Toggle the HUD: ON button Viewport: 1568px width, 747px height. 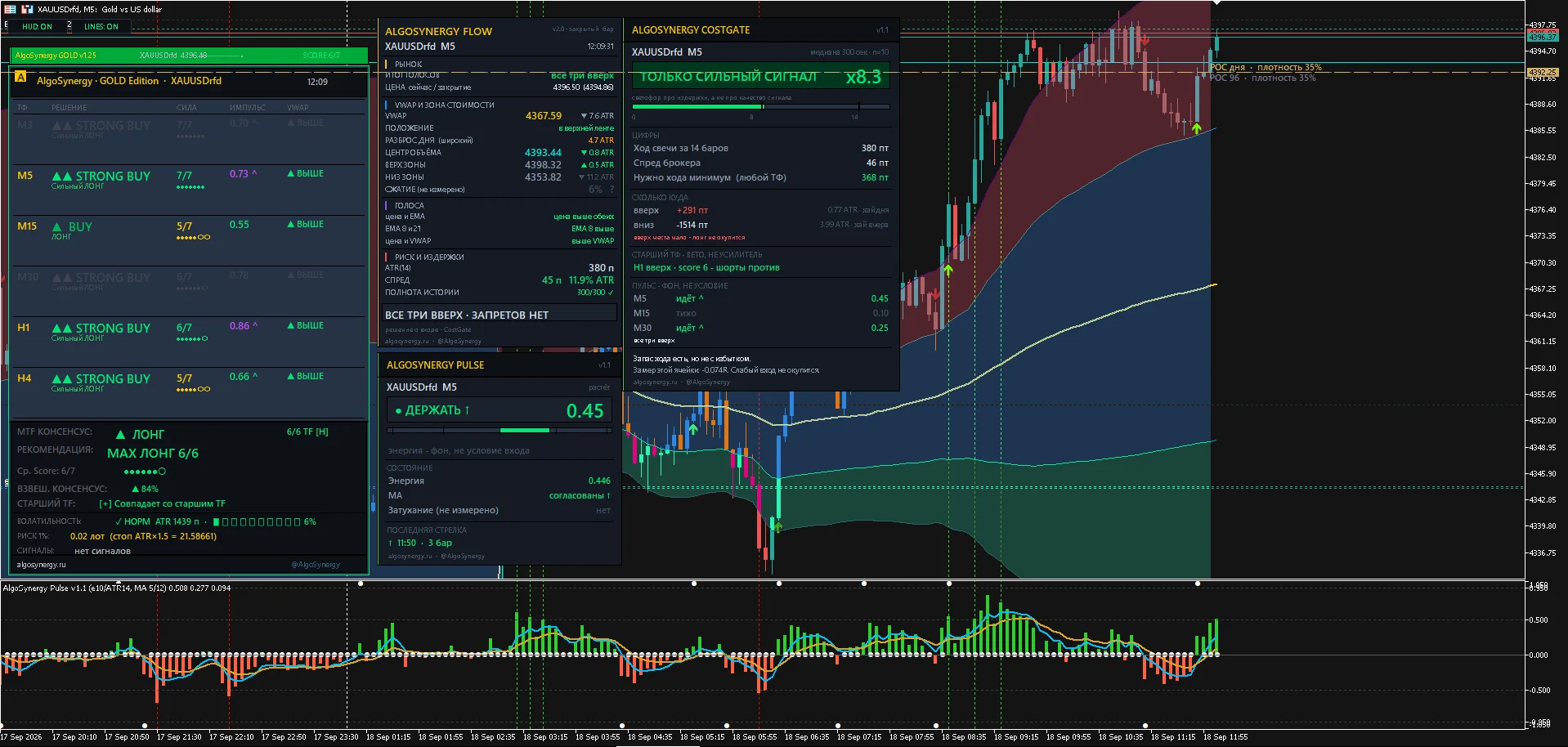(37, 26)
